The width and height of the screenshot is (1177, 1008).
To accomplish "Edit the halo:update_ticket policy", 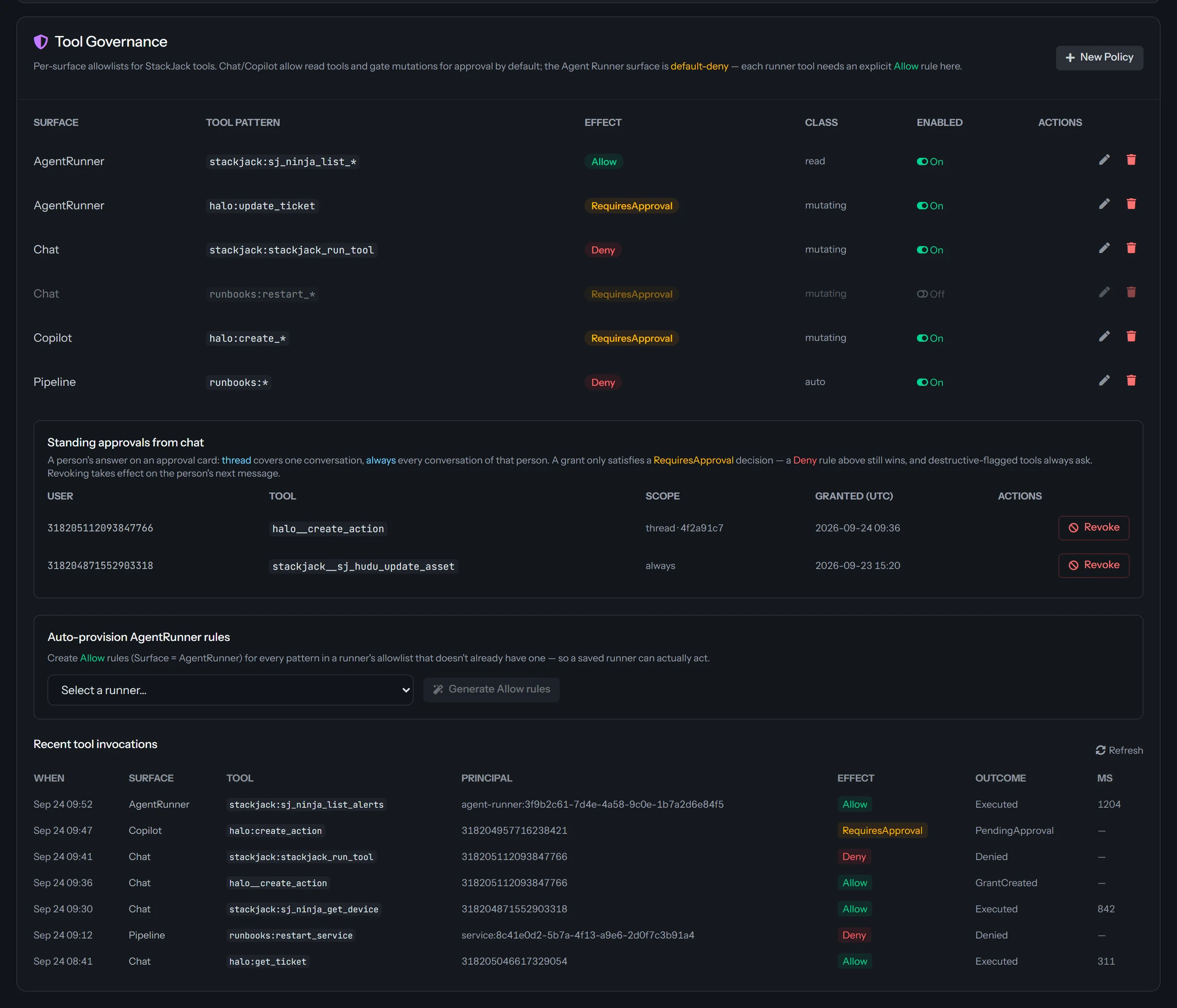I will (x=1104, y=204).
